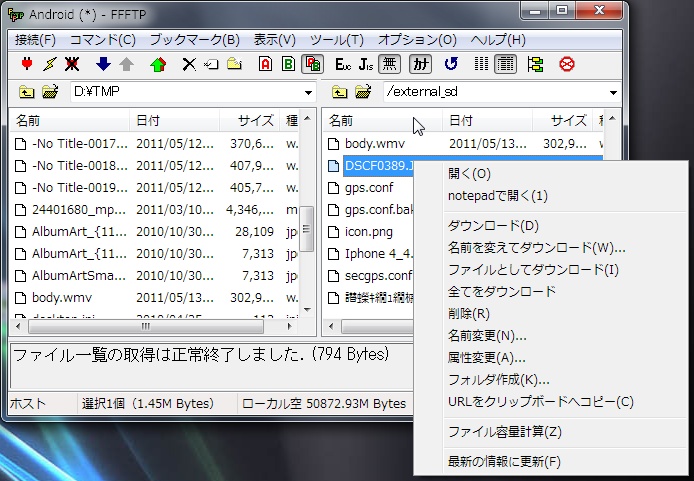Viewport: 694px width, 481px height.
Task: Choose 属性変更(A) in context menu
Action: click(550, 357)
